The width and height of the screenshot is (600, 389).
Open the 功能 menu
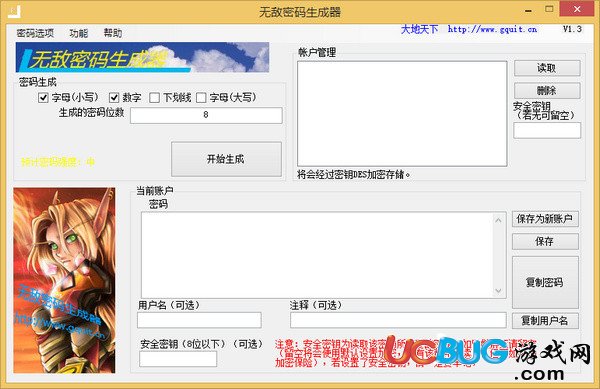click(79, 33)
